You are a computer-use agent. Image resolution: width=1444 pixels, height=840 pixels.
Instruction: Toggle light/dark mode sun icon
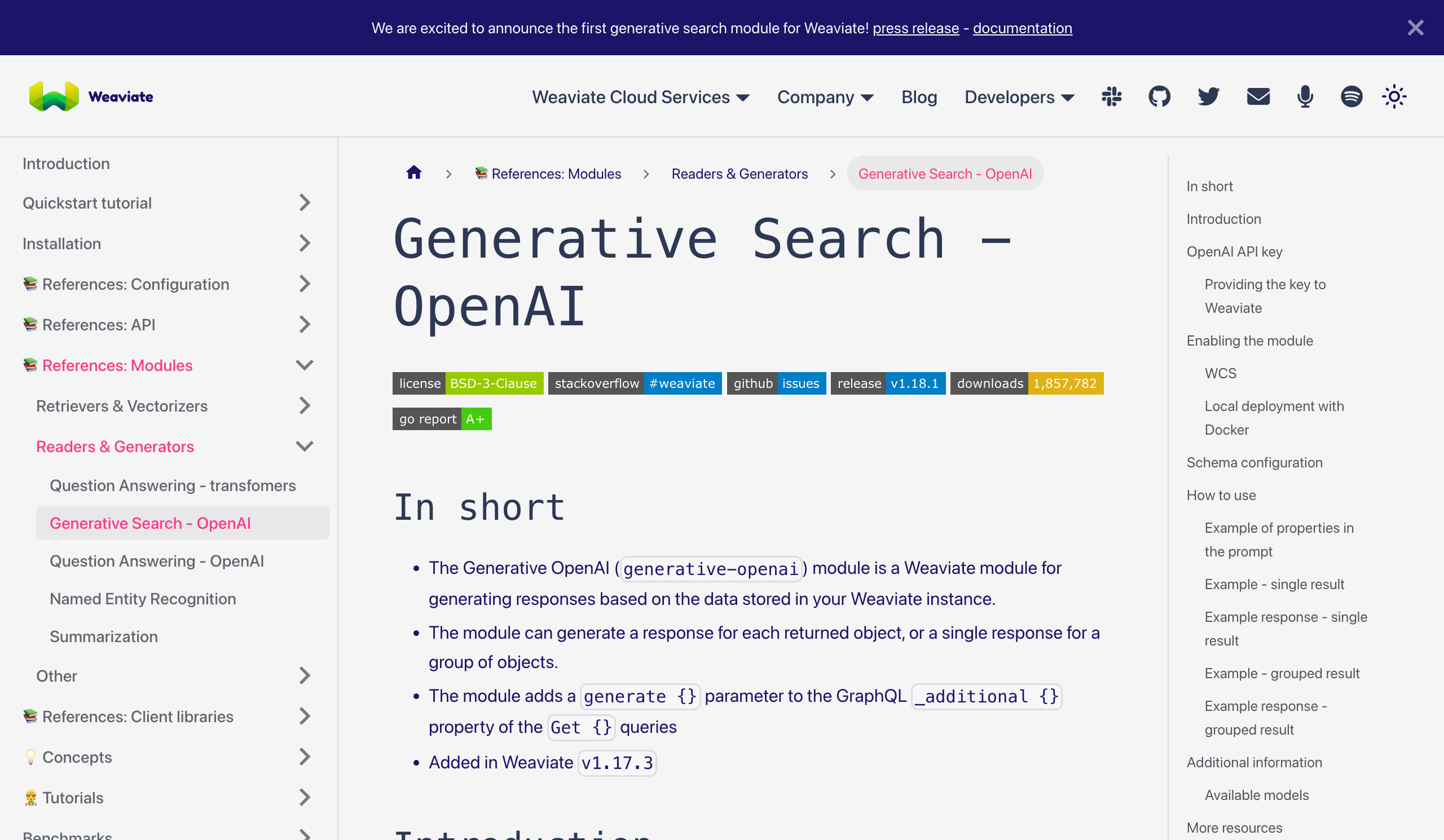pos(1394,97)
